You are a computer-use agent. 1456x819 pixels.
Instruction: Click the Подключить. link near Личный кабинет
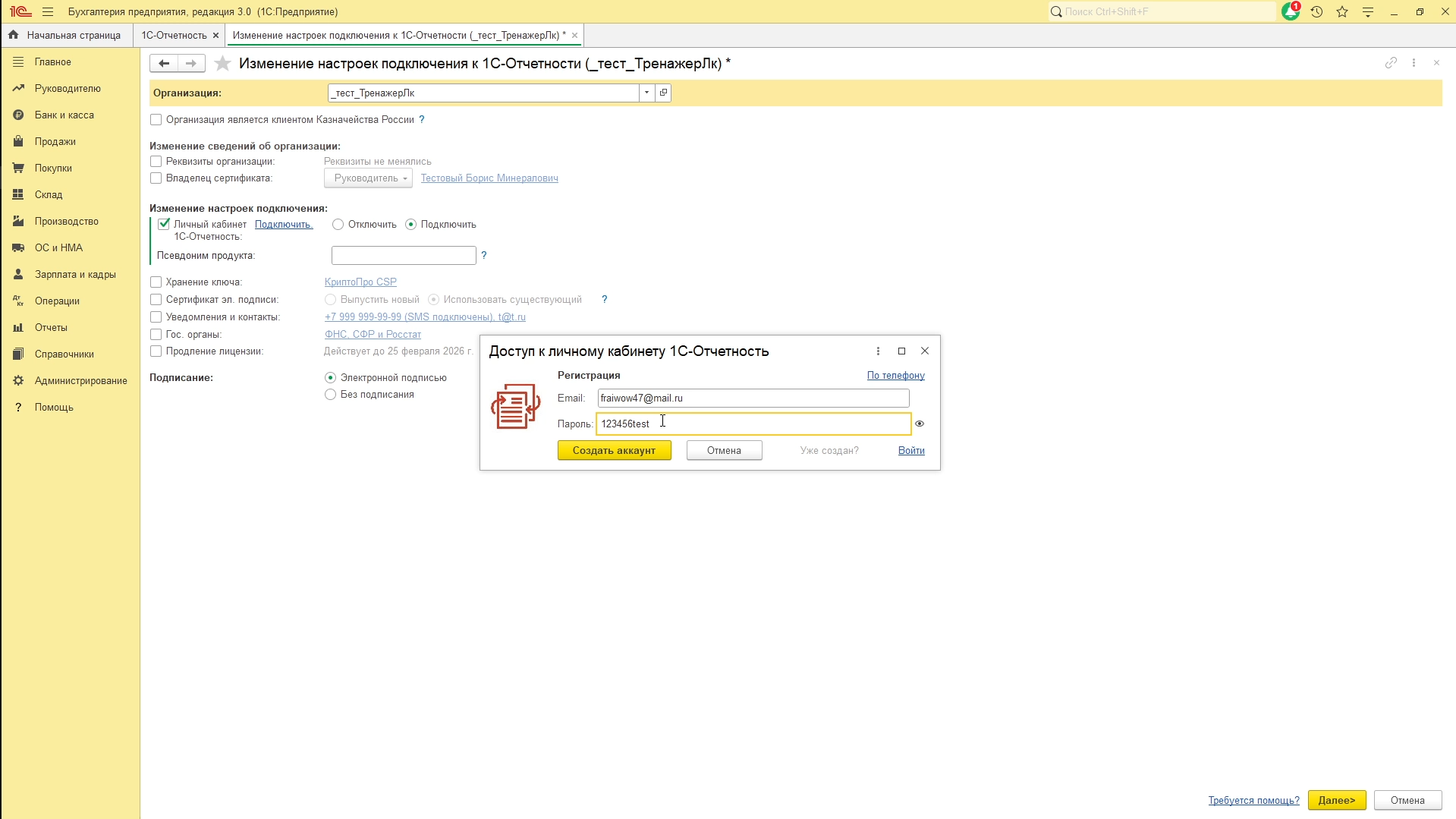point(284,224)
